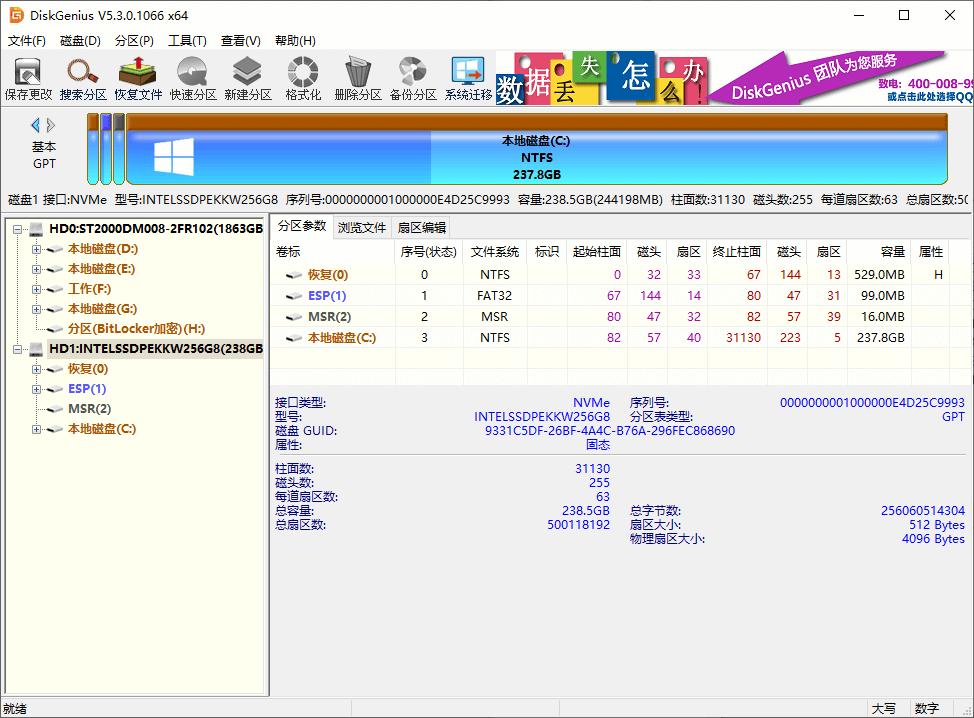Expand the 本地磁盘(C:) node in tree
Viewport: 974px width, 718px height.
coord(37,429)
